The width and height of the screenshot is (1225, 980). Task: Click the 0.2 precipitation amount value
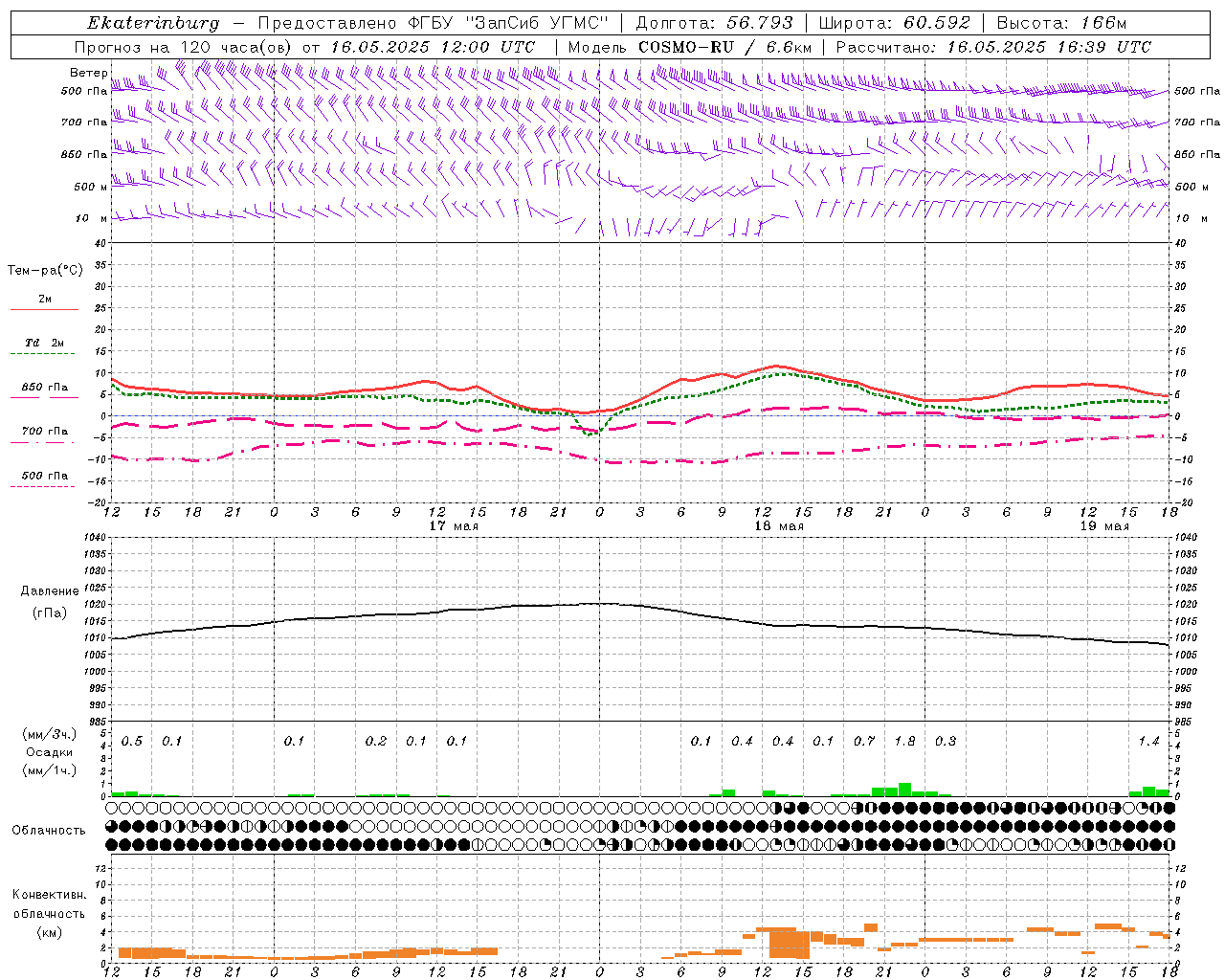click(x=376, y=741)
